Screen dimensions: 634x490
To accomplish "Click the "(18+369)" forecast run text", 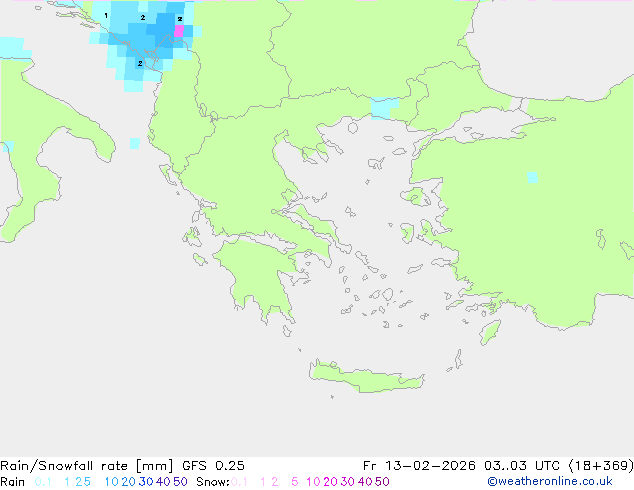I will 601,466.
